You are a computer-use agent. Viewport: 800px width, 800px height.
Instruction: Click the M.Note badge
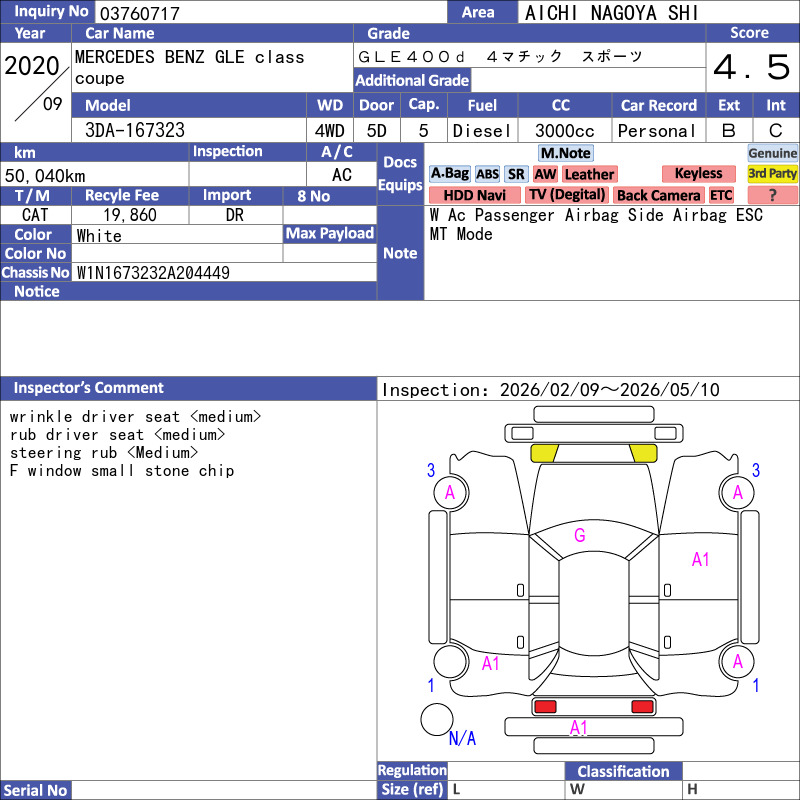(x=565, y=153)
